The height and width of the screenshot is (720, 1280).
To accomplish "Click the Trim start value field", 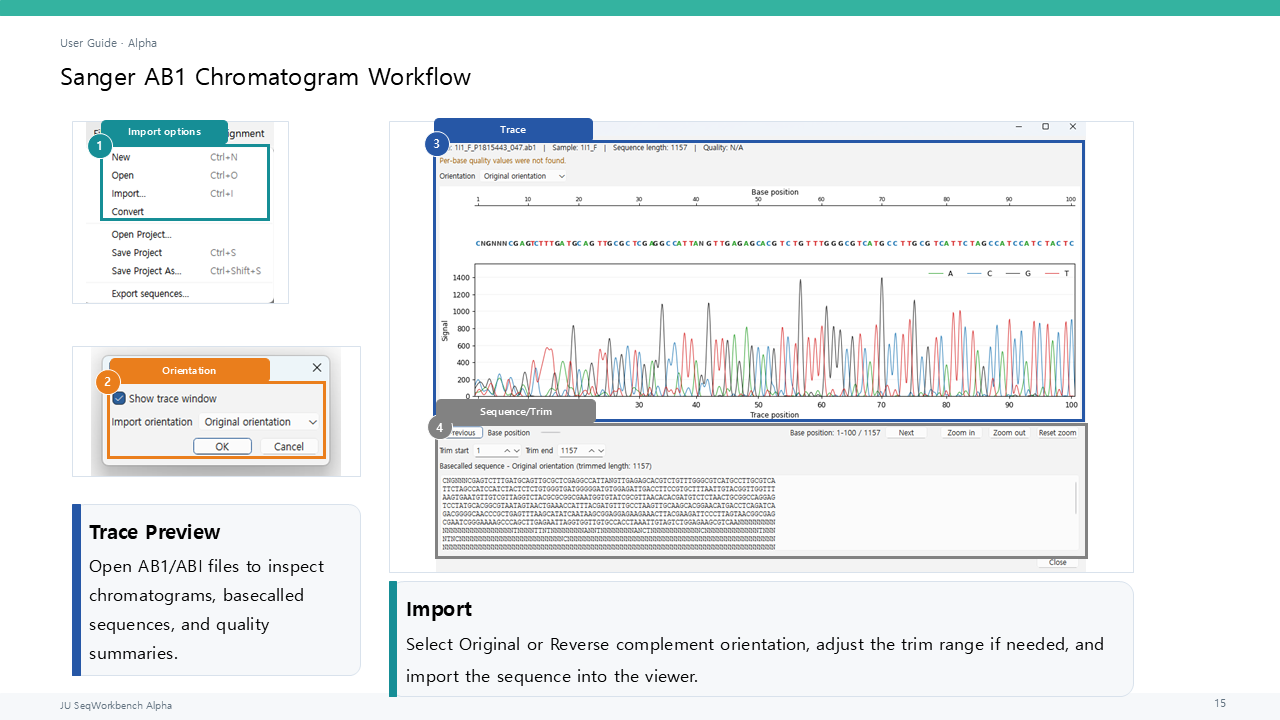I will [x=488, y=451].
